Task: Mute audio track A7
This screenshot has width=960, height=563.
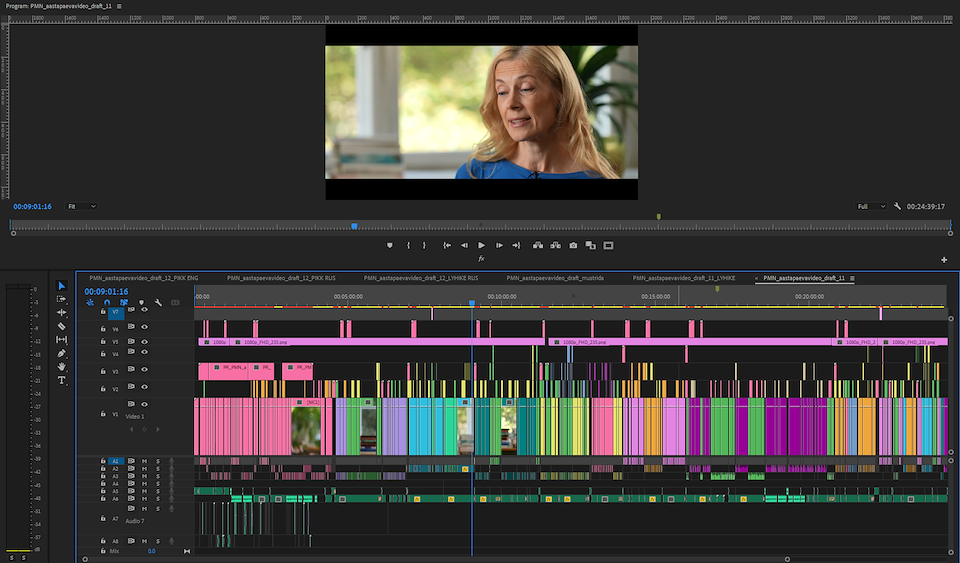Action: pyautogui.click(x=144, y=510)
